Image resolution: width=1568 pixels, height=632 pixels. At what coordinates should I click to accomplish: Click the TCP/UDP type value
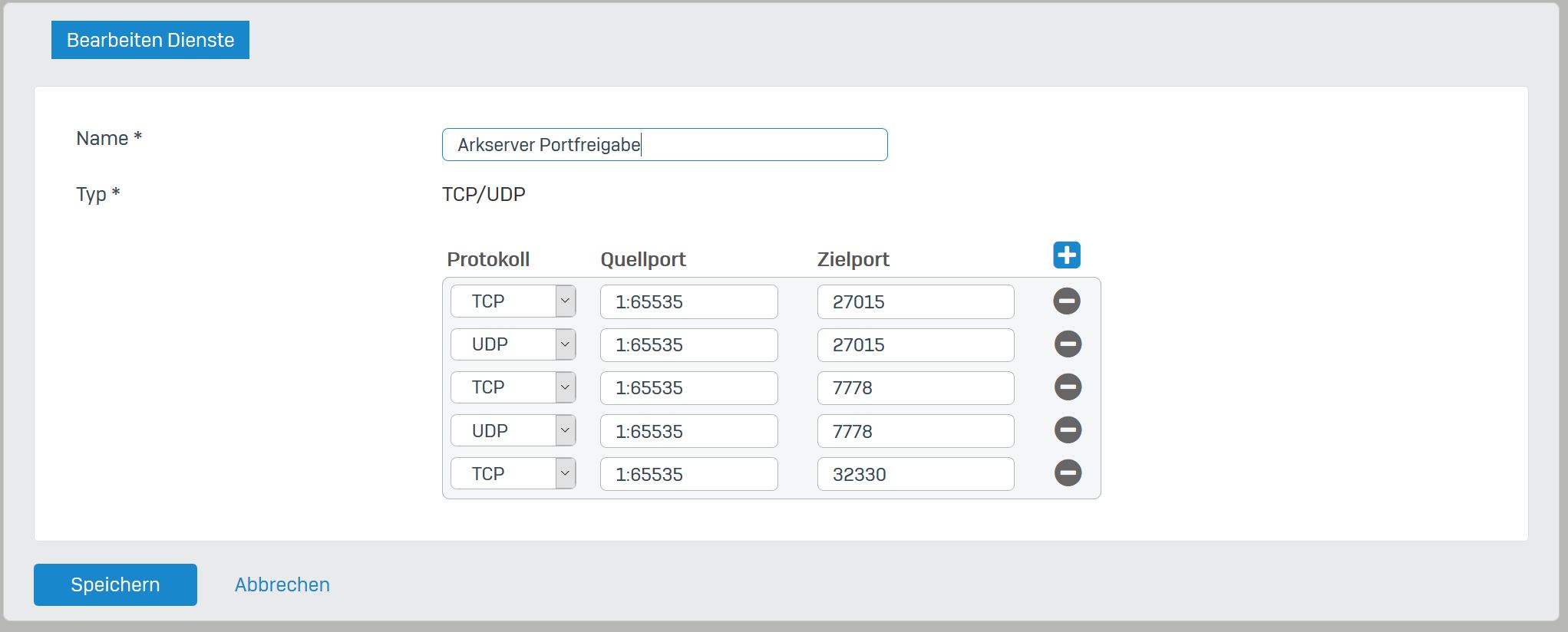point(484,194)
